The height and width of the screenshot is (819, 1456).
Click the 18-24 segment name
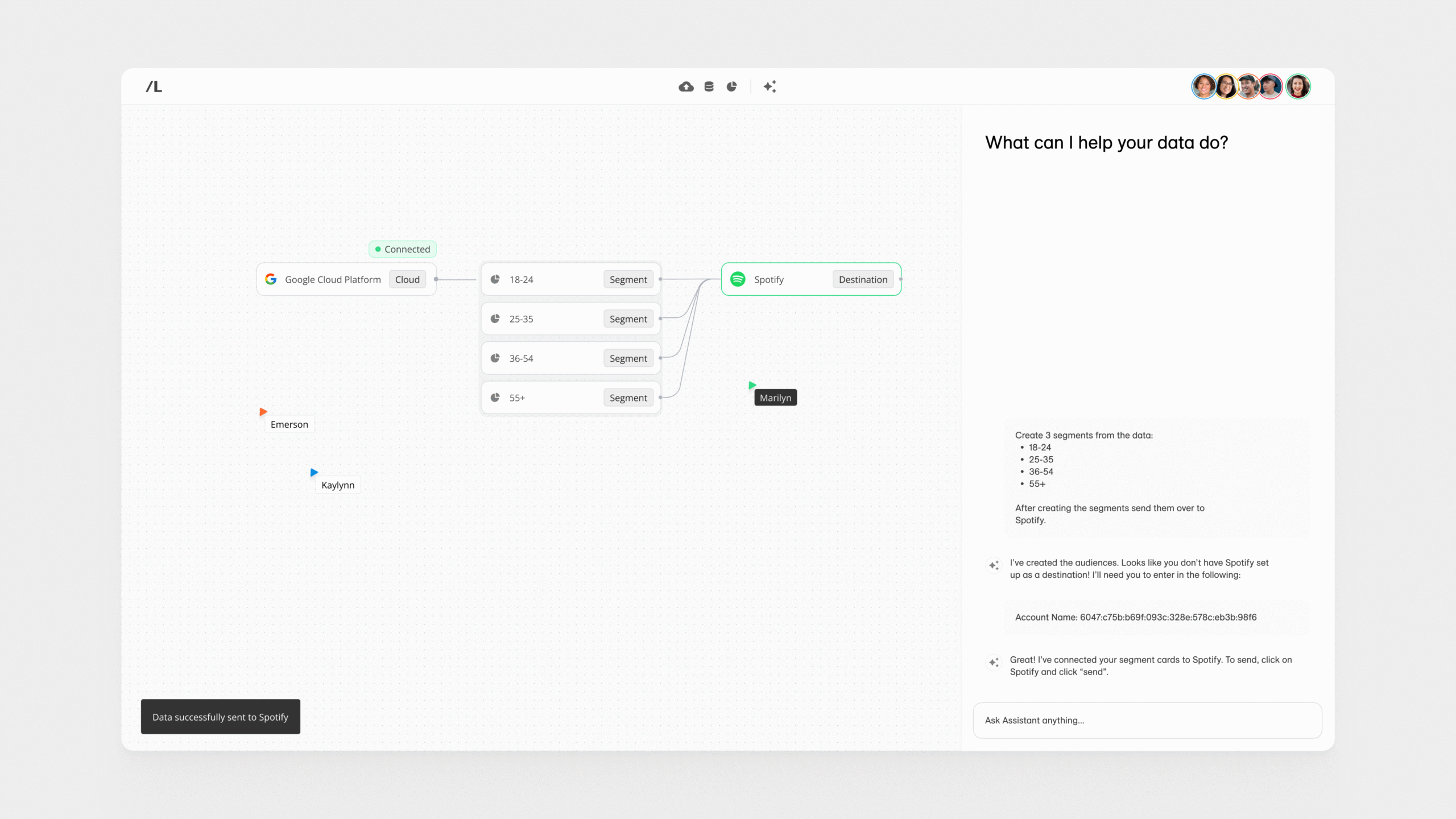pyautogui.click(x=521, y=279)
